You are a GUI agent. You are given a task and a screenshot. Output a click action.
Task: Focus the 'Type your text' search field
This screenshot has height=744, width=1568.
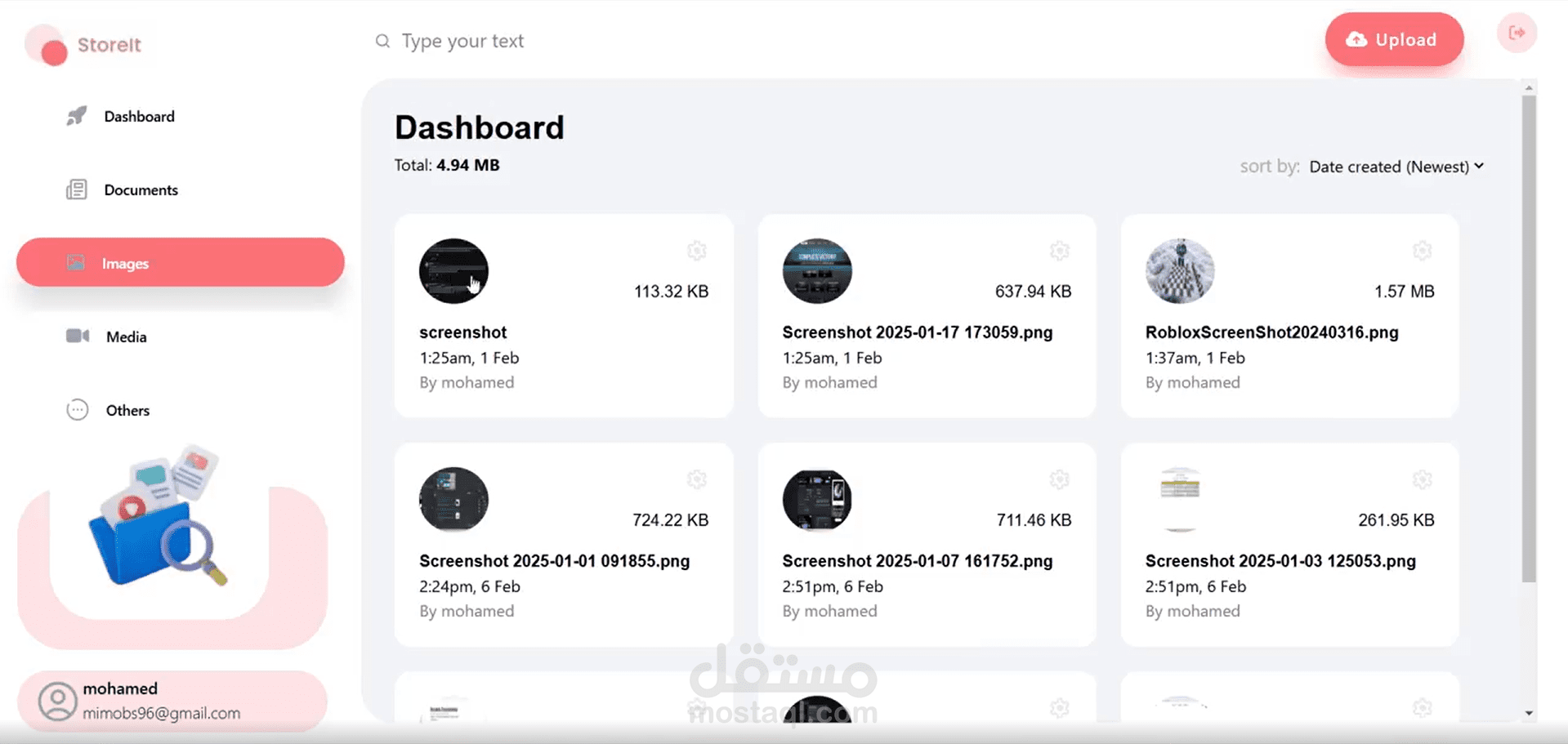[x=621, y=41]
